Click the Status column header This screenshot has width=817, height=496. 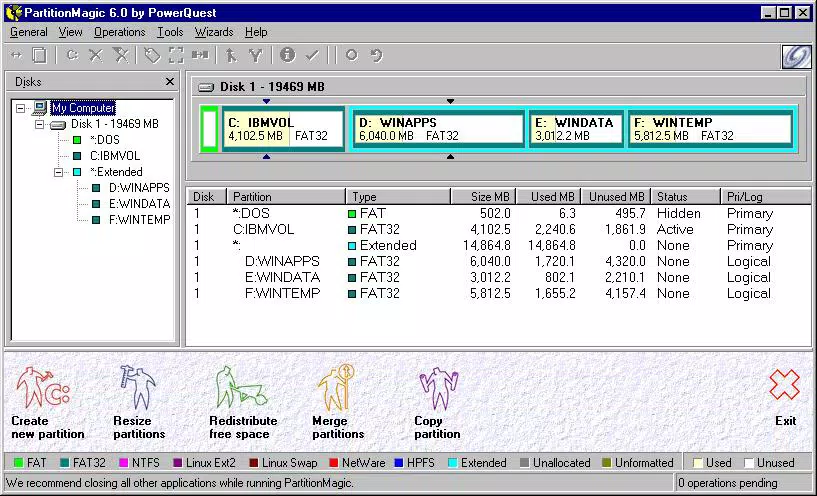pyautogui.click(x=686, y=197)
